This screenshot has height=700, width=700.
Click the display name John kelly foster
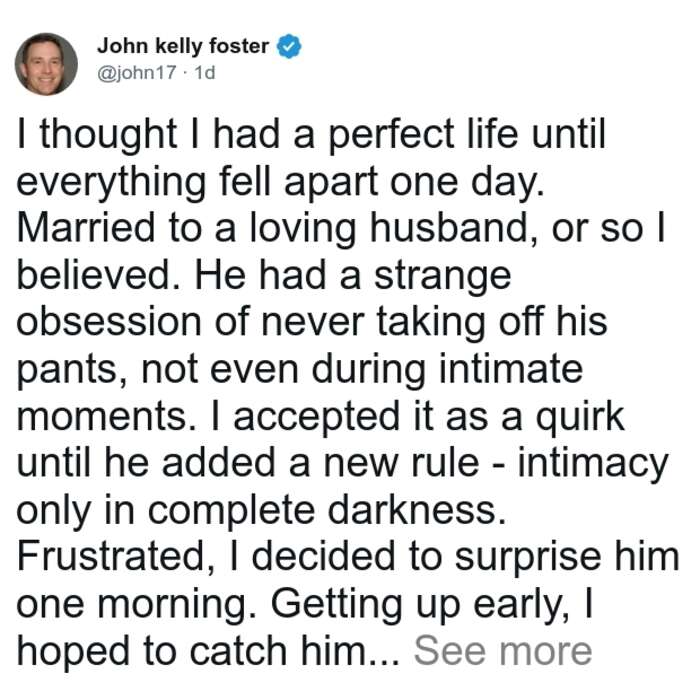pyautogui.click(x=183, y=46)
